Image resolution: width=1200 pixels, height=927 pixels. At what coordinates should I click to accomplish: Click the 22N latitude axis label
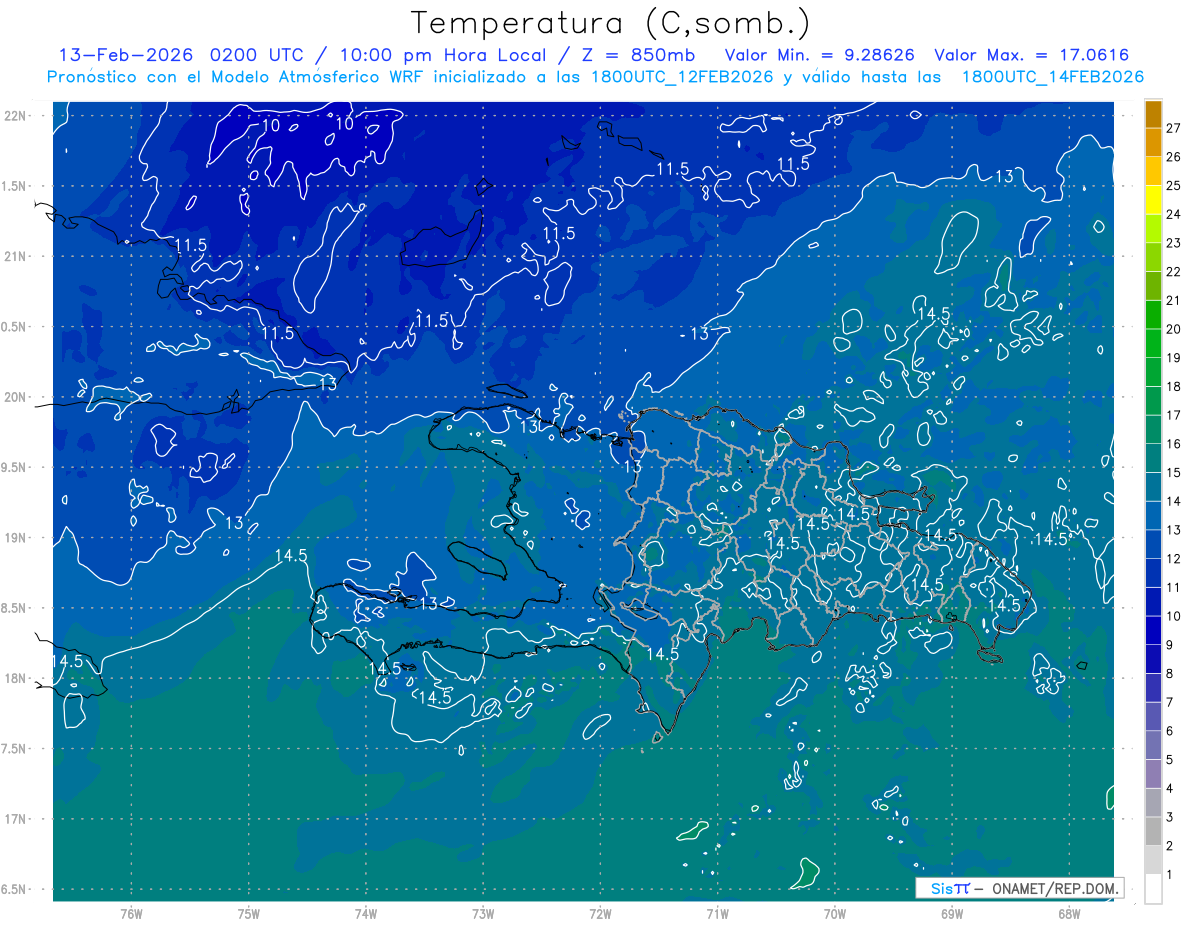click(16, 115)
